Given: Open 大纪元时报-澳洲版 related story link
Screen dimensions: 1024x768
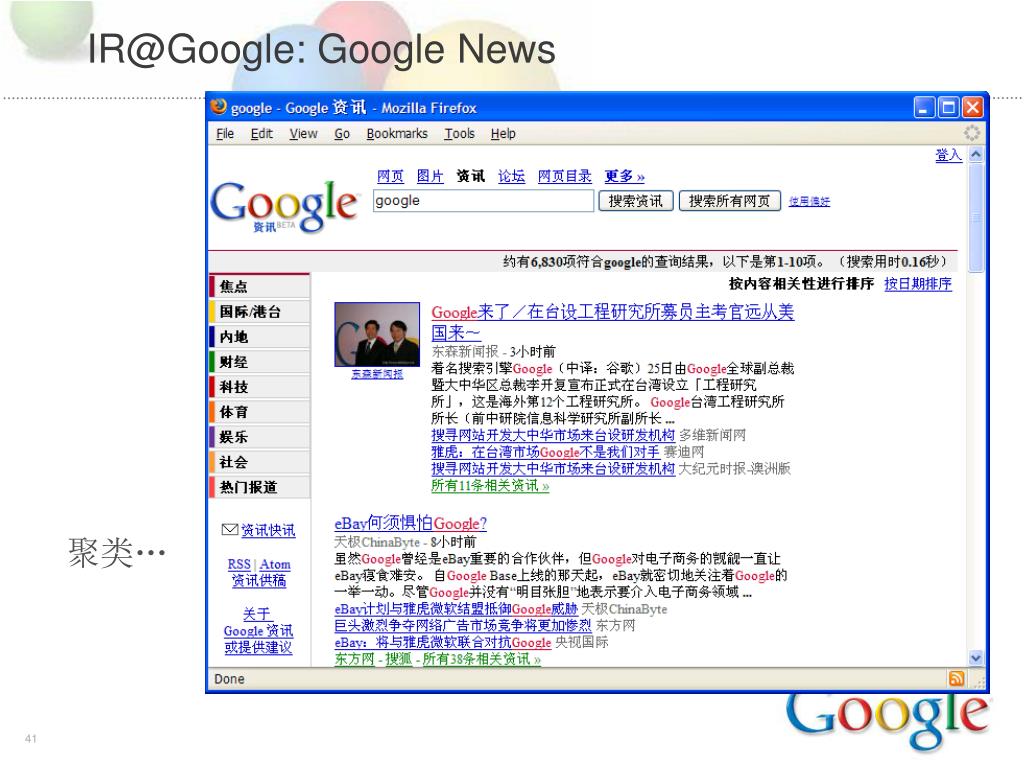Looking at the screenshot, I should 552,468.
